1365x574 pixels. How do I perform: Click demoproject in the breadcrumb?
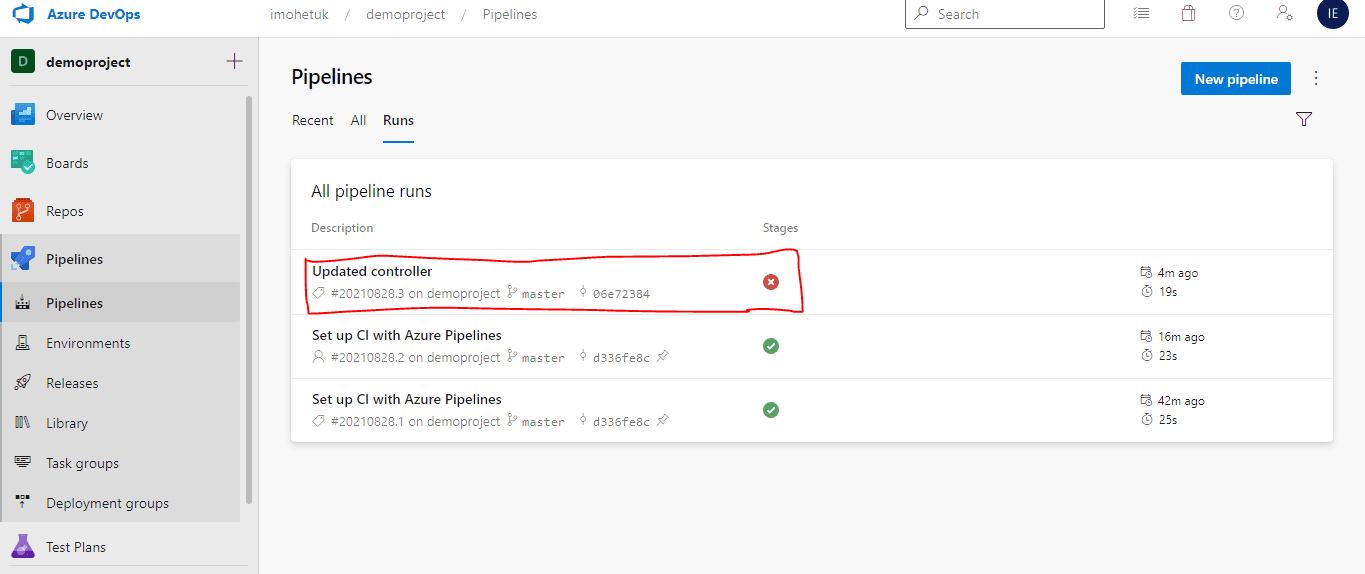pyautogui.click(x=406, y=15)
